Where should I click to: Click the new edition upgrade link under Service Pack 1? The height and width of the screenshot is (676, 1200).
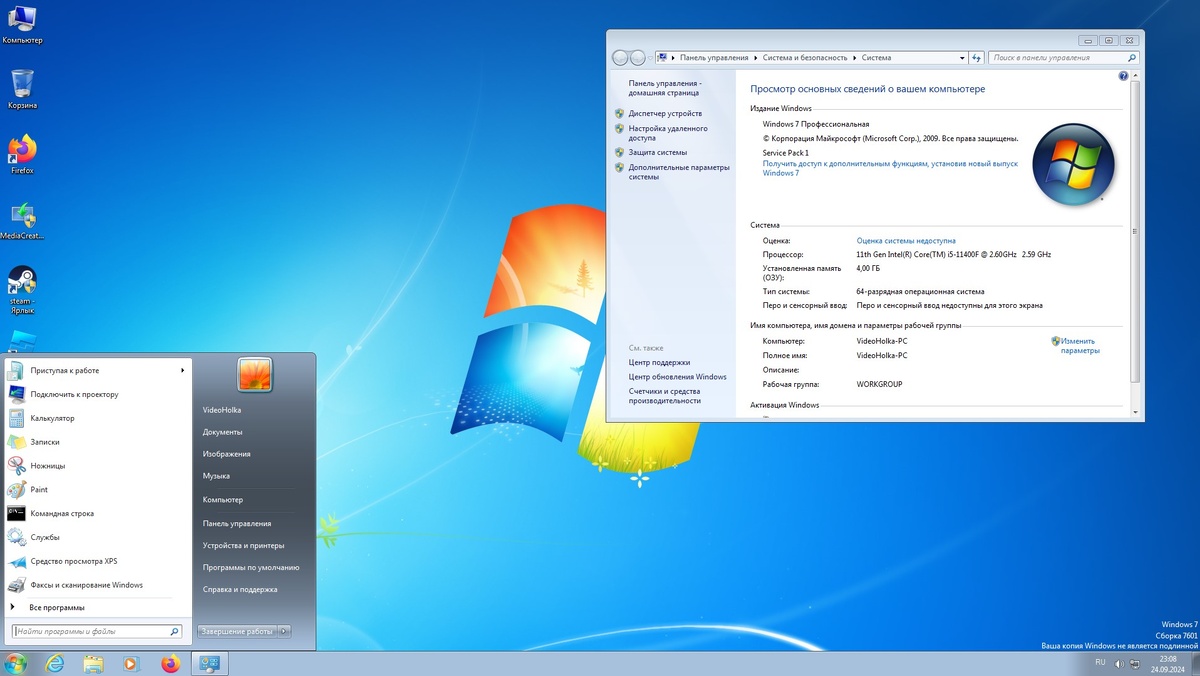(x=890, y=168)
